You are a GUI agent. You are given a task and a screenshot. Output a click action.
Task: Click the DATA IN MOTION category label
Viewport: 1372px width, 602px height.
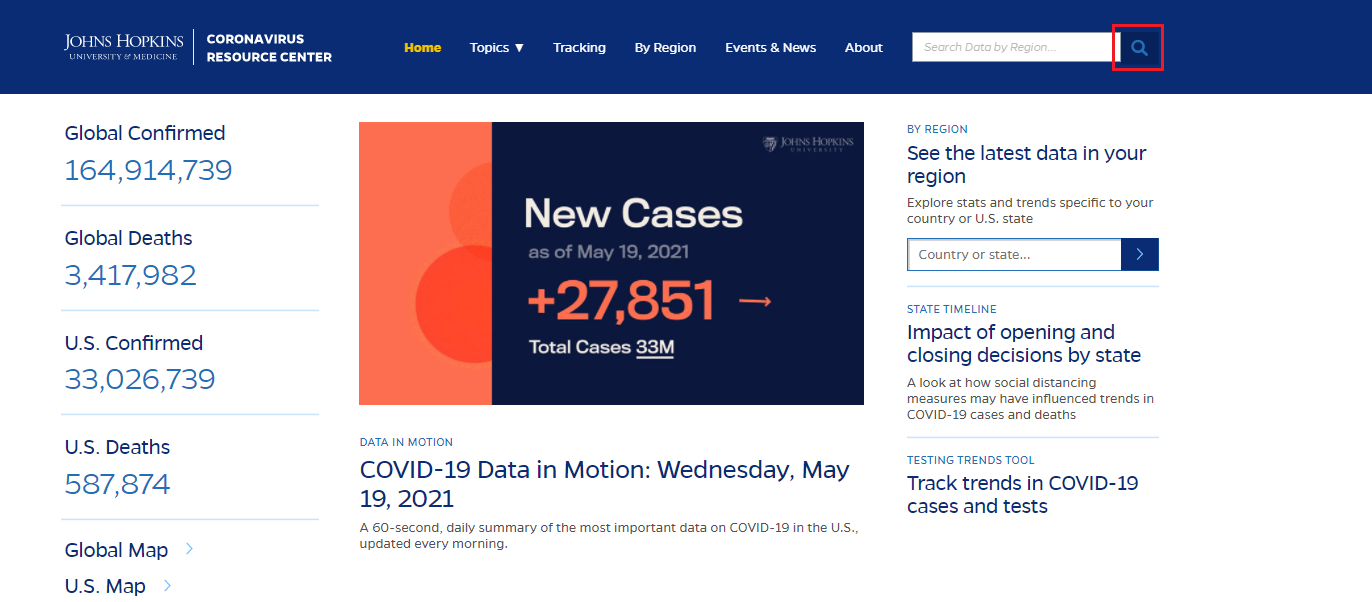(406, 442)
